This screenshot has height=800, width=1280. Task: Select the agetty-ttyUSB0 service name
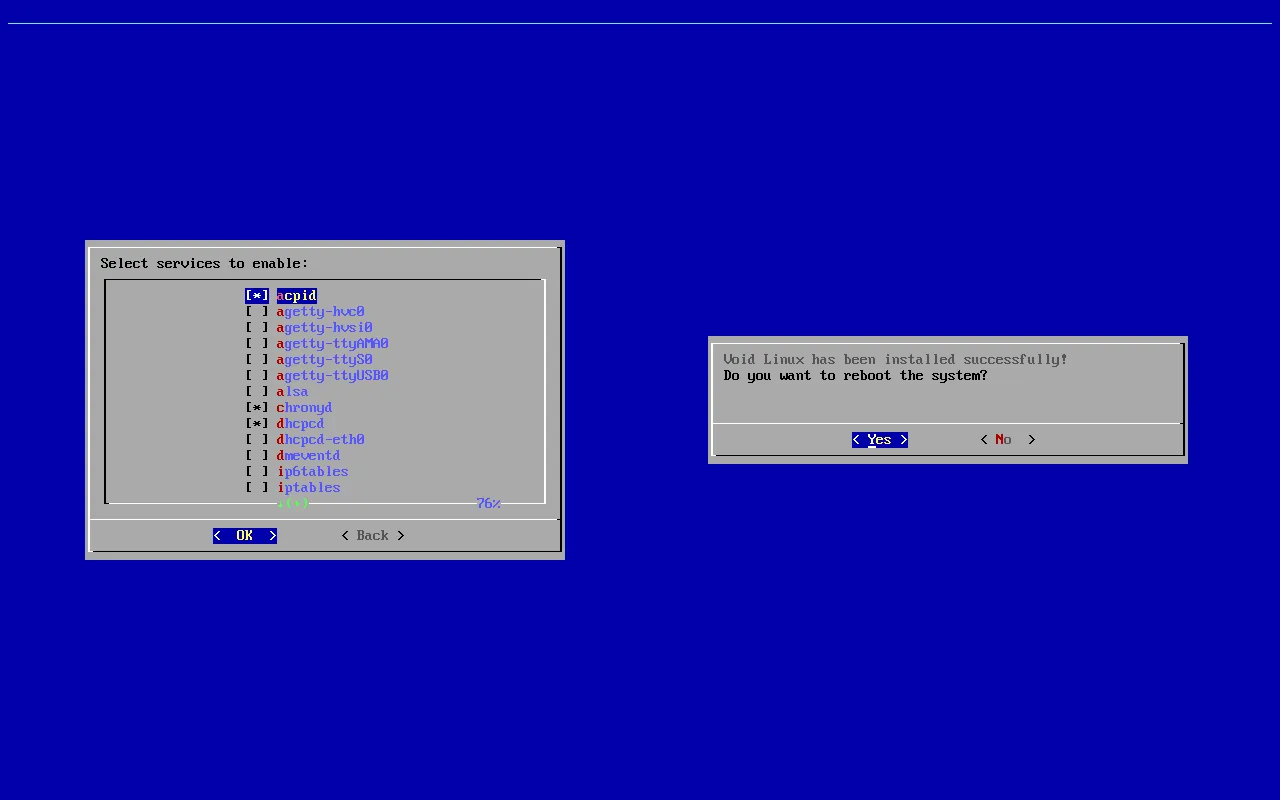pyautogui.click(x=333, y=376)
